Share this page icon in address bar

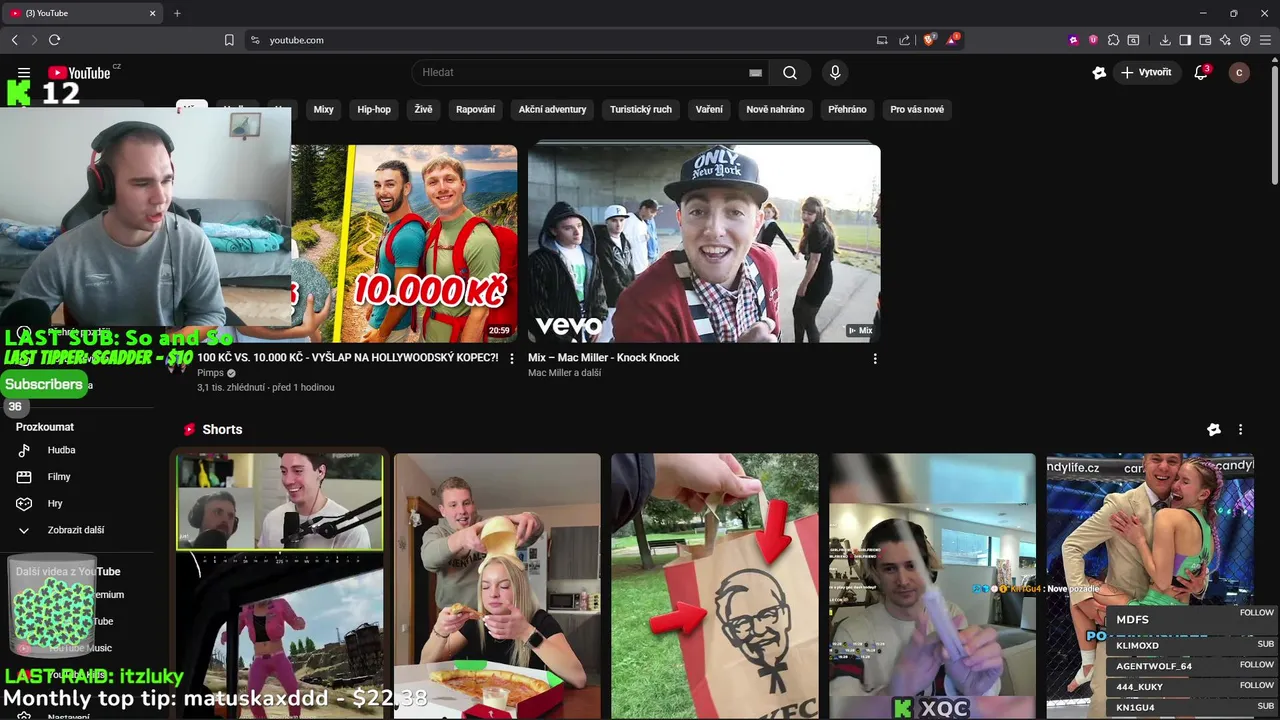point(905,40)
